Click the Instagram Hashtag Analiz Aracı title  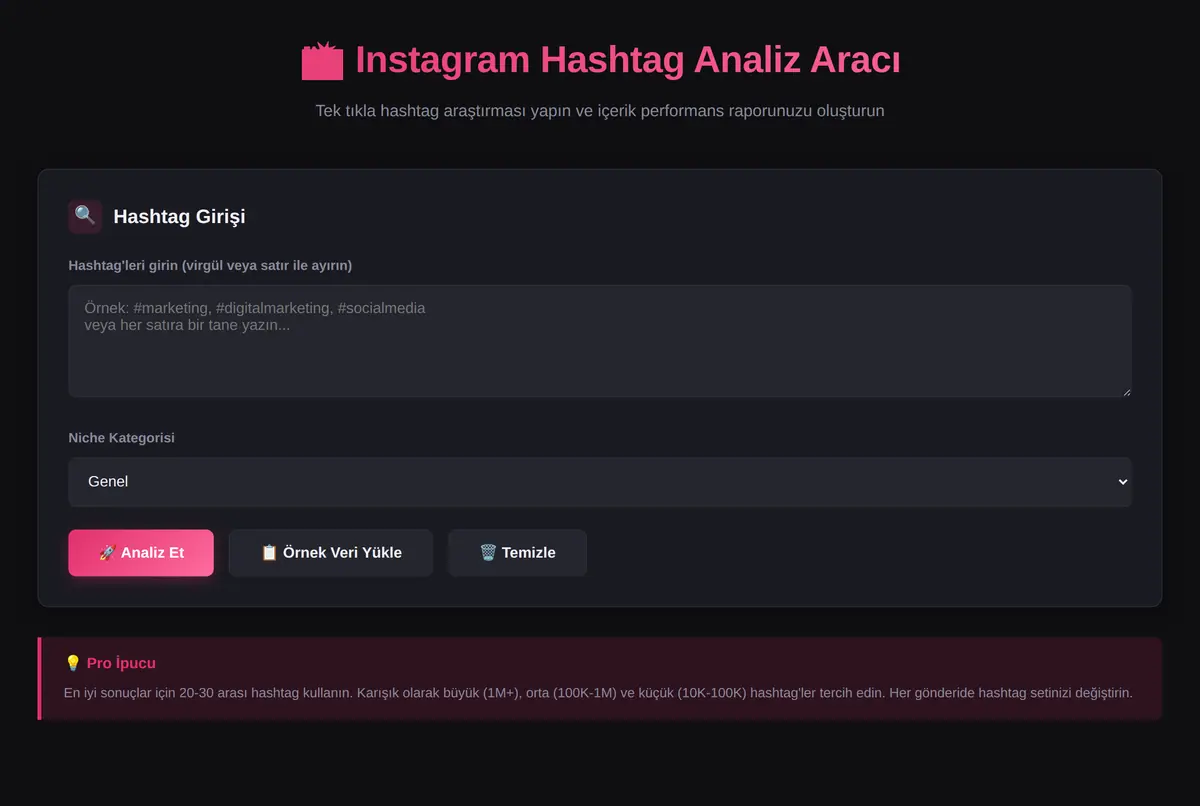pos(628,60)
